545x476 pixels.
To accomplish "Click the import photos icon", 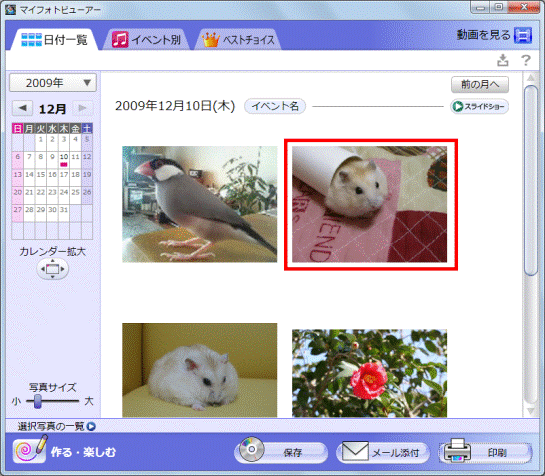I will click(x=503, y=60).
